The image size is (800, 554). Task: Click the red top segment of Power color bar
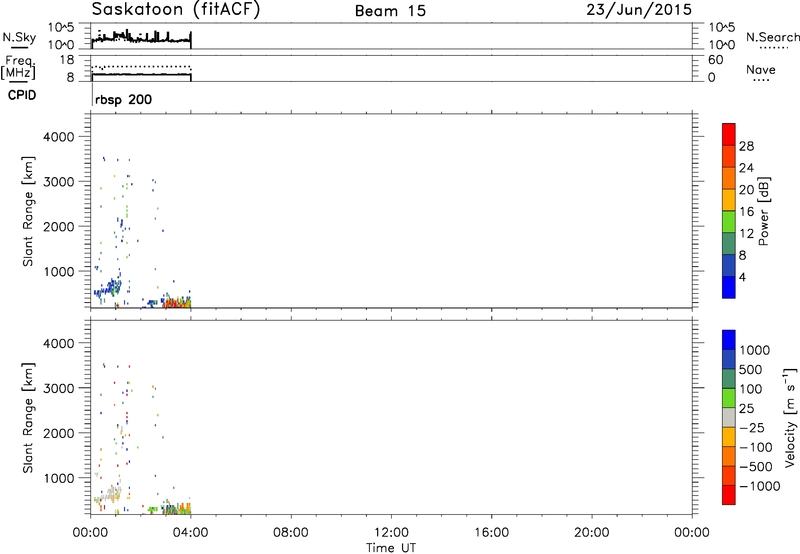(729, 134)
